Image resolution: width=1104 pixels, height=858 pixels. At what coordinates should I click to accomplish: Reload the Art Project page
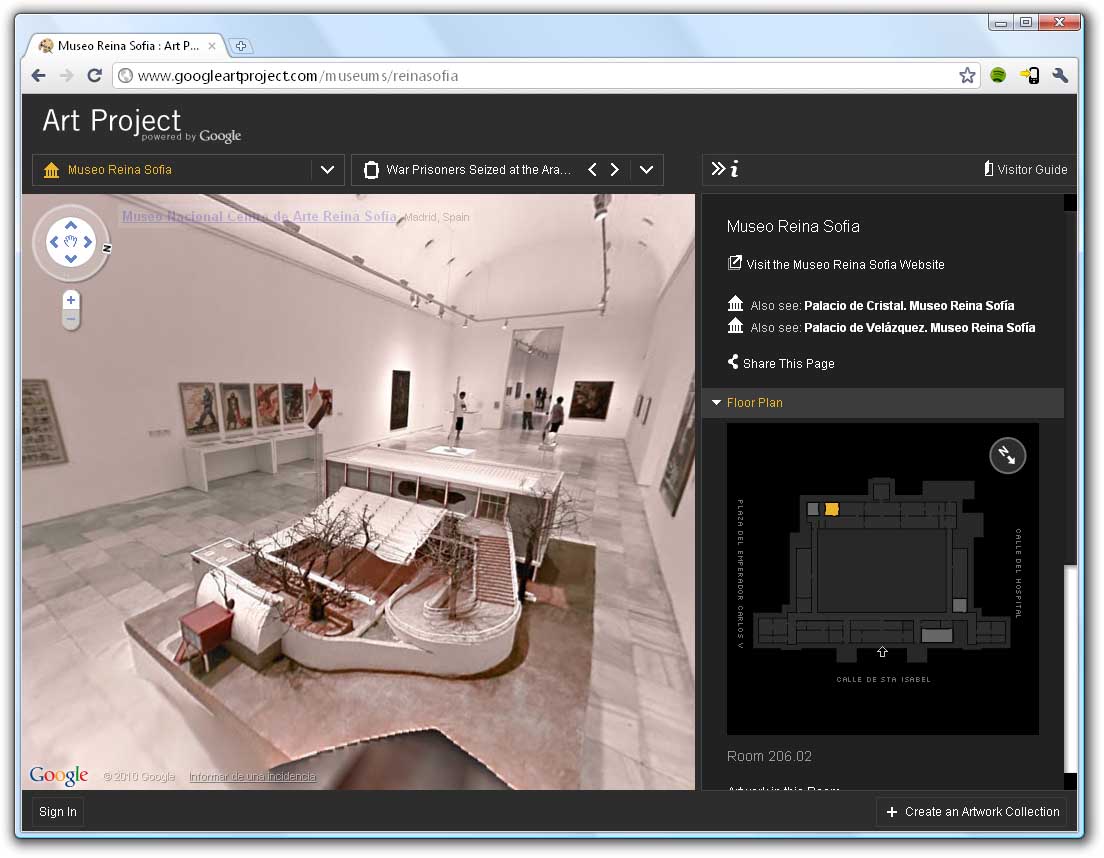[x=94, y=75]
